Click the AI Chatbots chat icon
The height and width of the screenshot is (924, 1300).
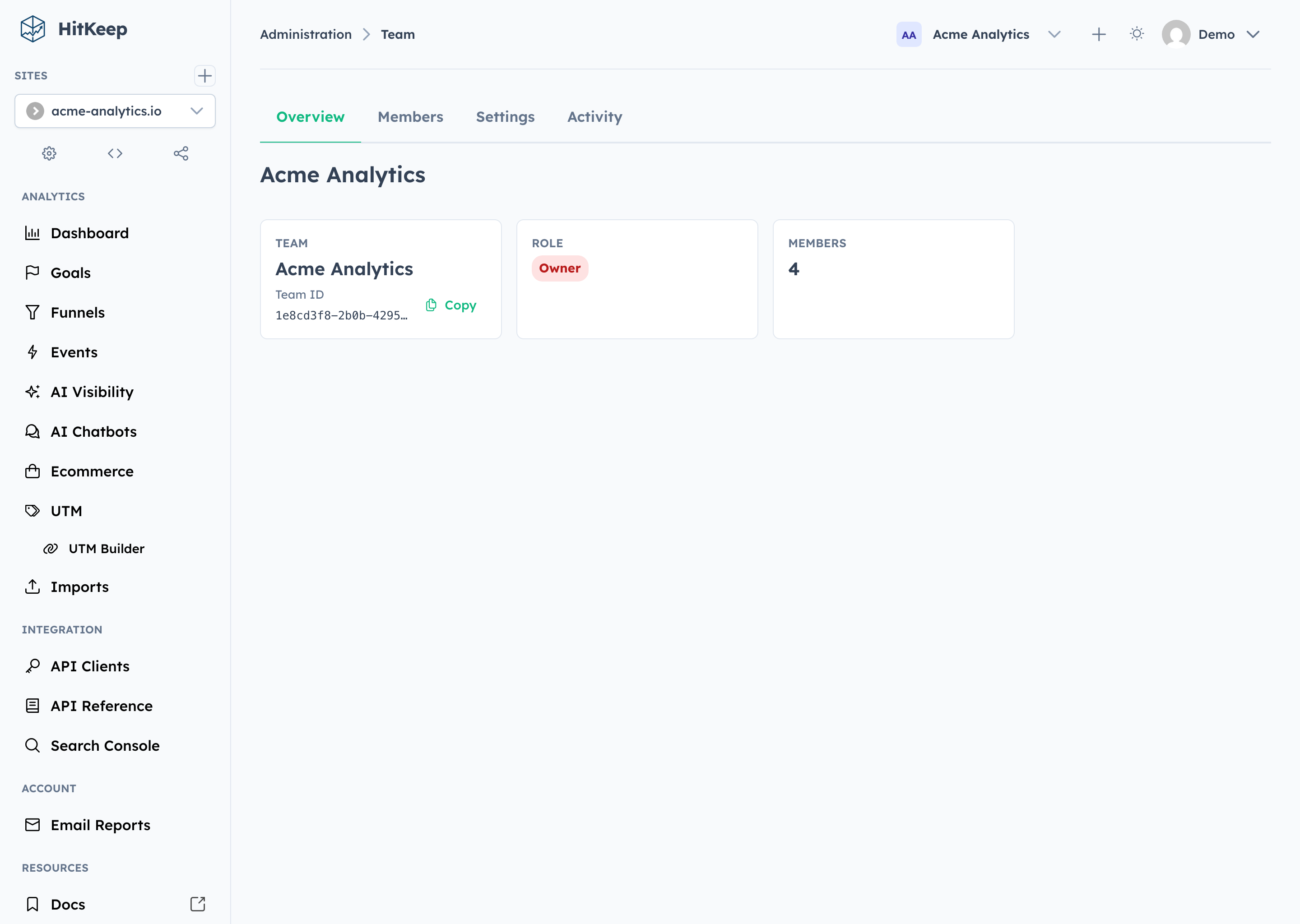(32, 432)
